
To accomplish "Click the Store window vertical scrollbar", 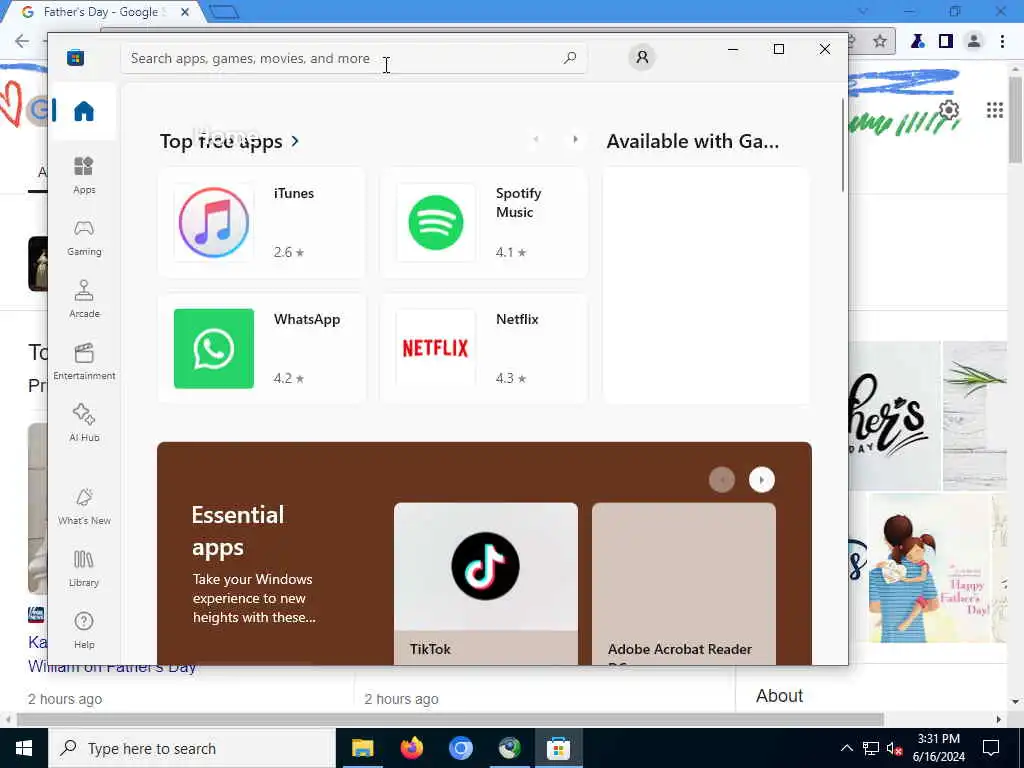I will pos(842,145).
